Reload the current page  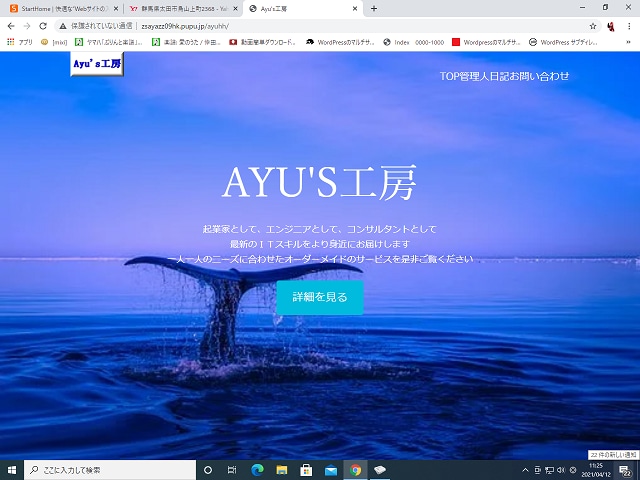[x=43, y=26]
